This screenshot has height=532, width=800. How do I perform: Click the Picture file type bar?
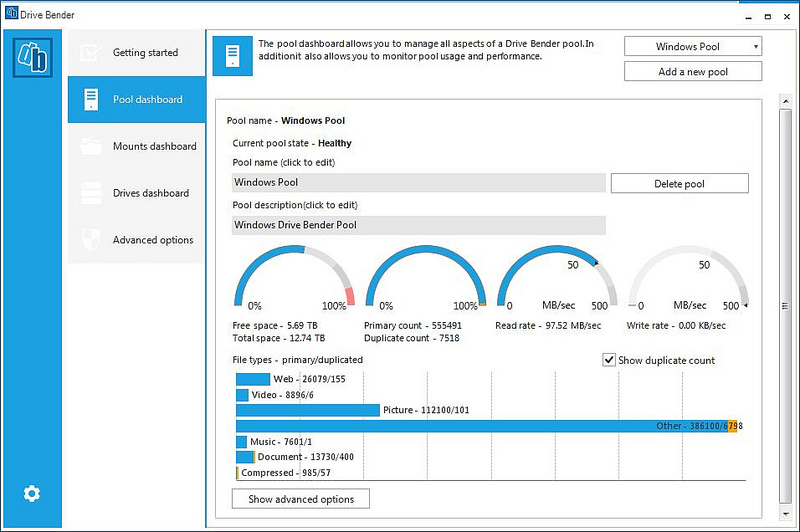pos(308,410)
